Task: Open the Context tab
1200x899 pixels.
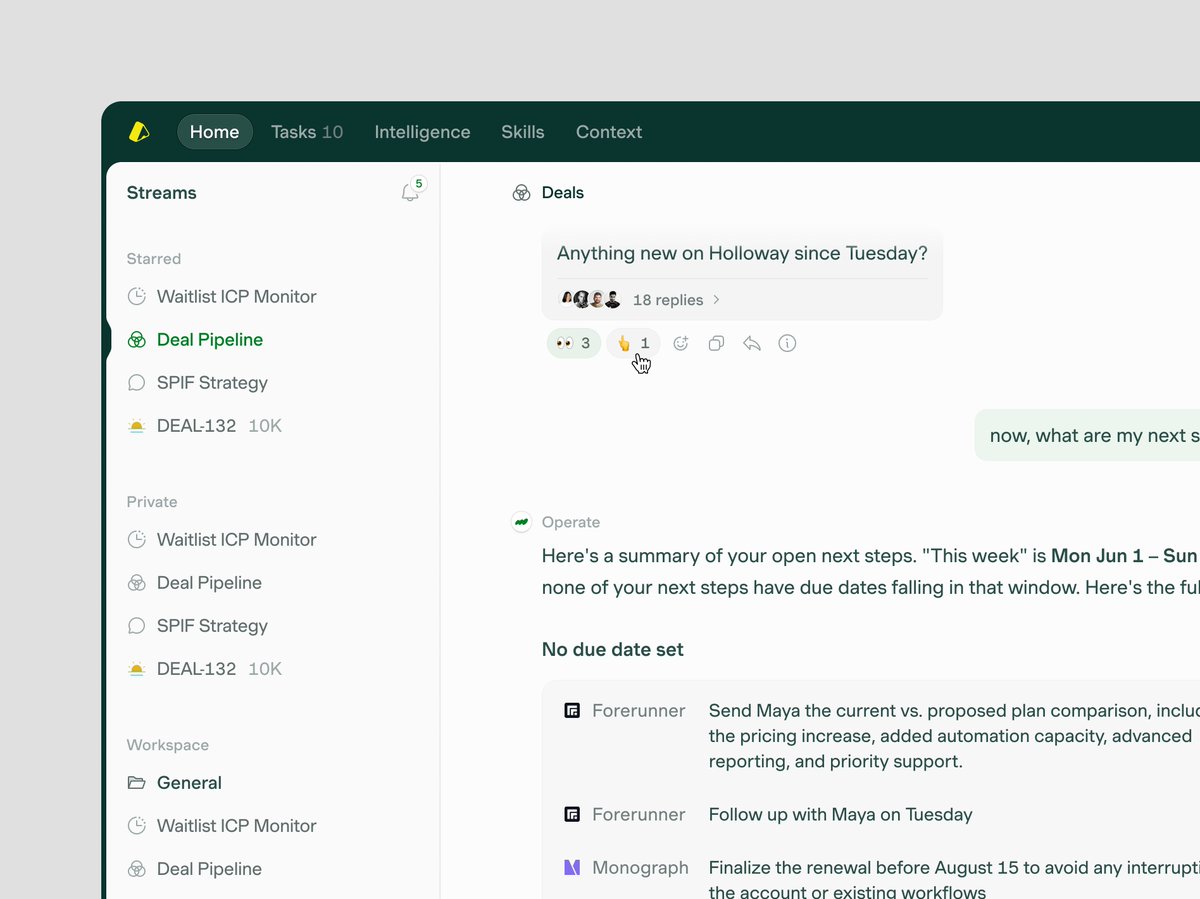Action: [609, 132]
